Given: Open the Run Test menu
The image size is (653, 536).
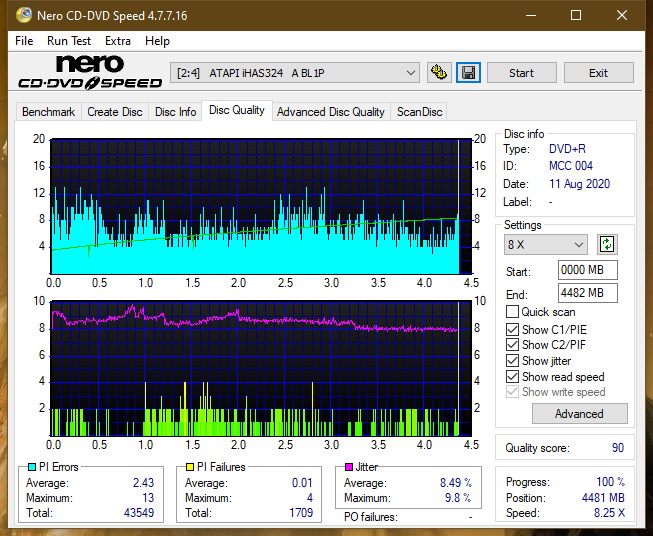Looking at the screenshot, I should click(69, 41).
